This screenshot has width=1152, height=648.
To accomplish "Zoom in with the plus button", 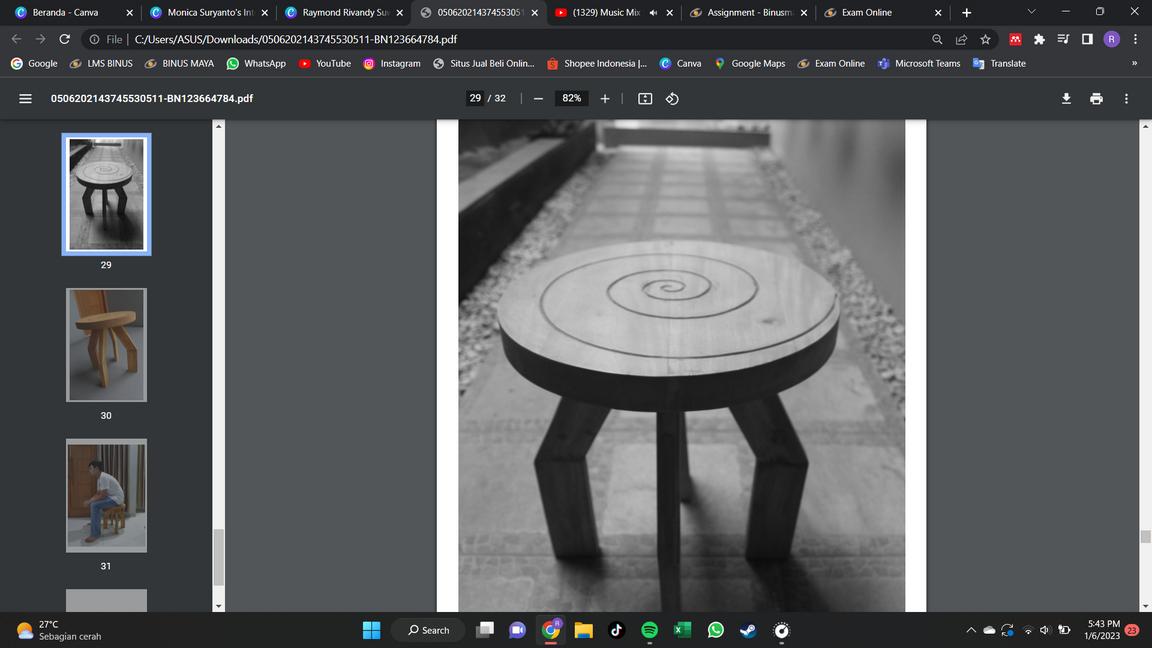I will click(x=605, y=98).
